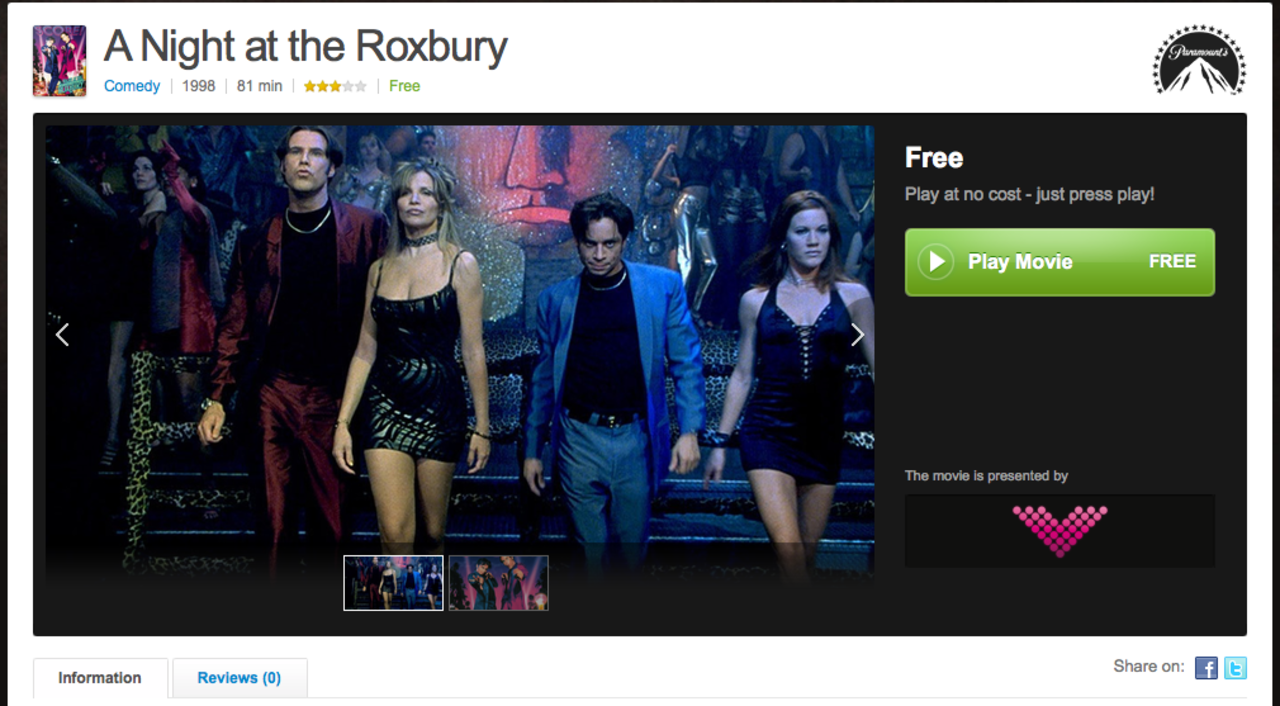Click the A Night at the Roxbury title
Viewport: 1280px width, 706px height.
305,46
